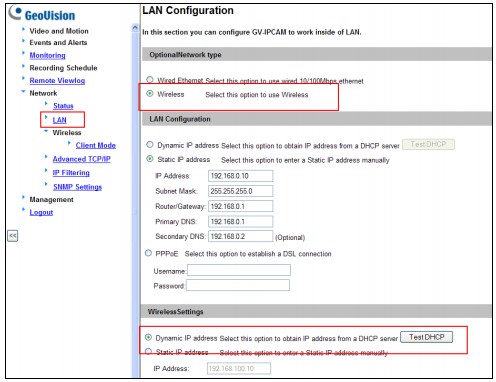
Task: Click the PPPoE Password field
Action: (238, 285)
